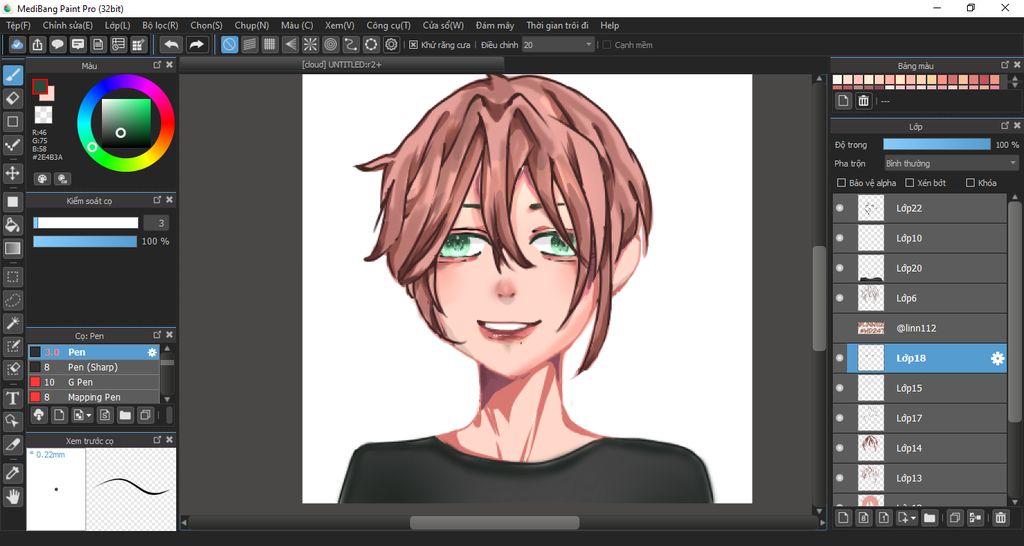
Task: Hide layer Lớp15 visibility dot
Action: pos(840,389)
